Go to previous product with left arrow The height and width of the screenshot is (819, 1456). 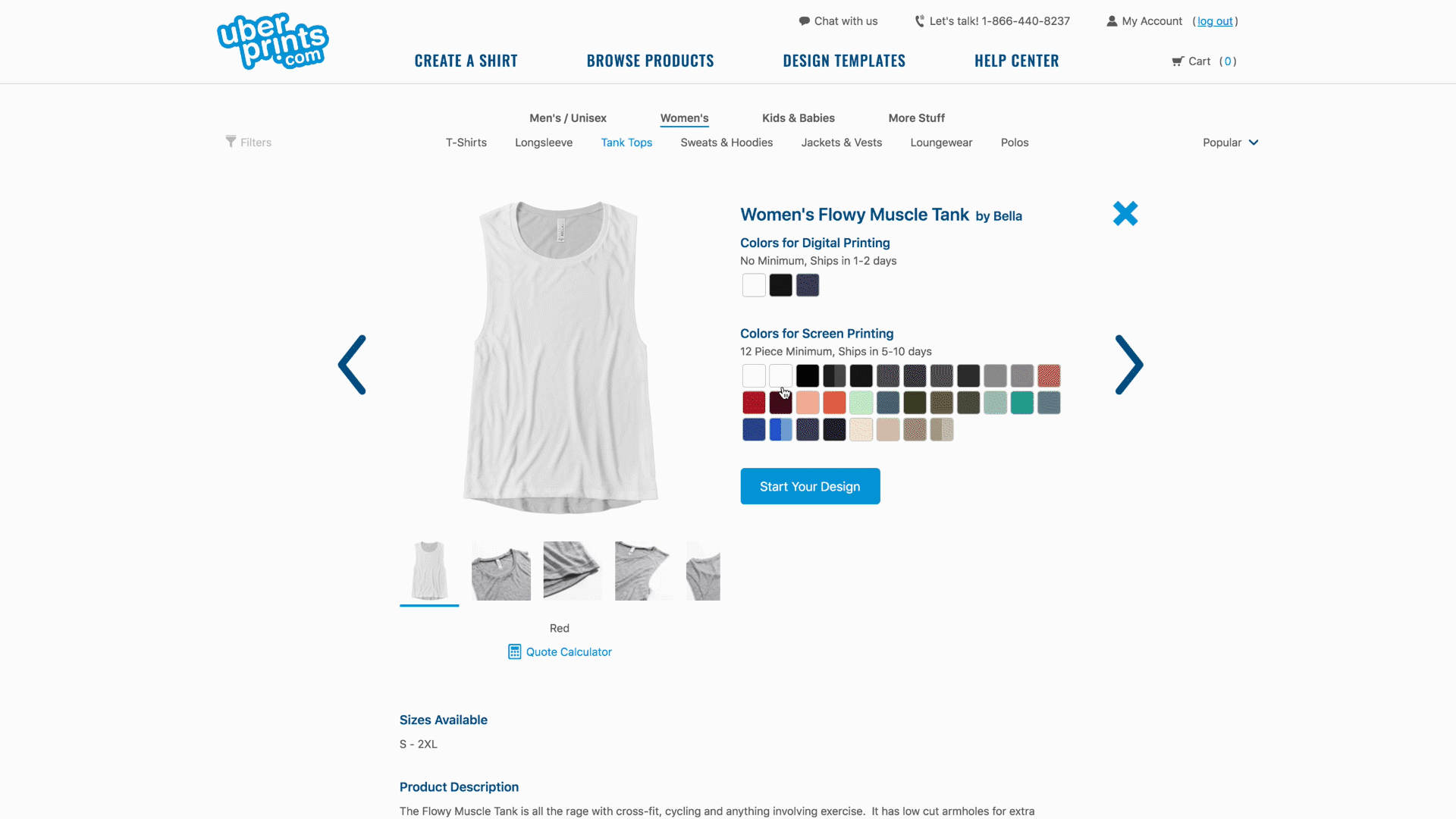click(x=352, y=365)
